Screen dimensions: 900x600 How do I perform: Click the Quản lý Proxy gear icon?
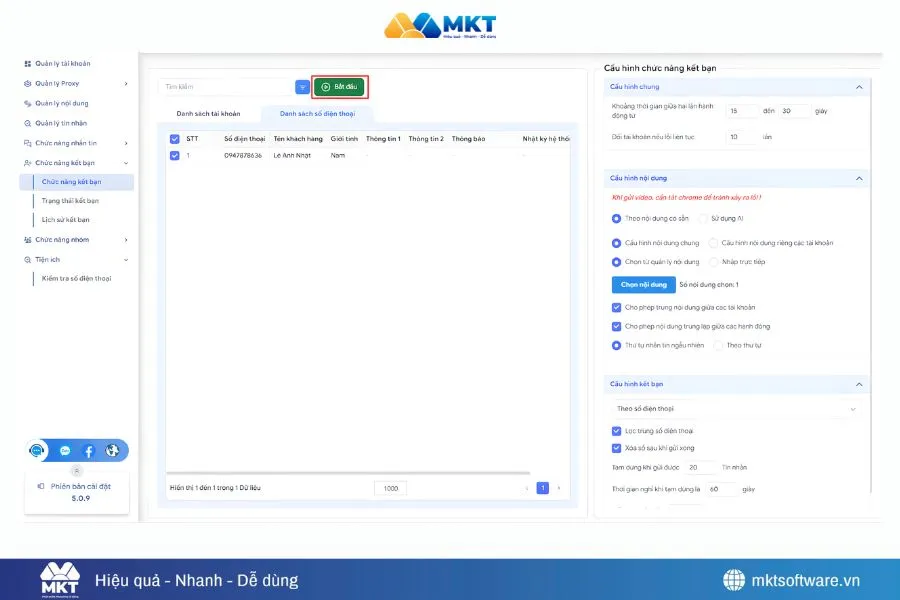pyautogui.click(x=27, y=83)
